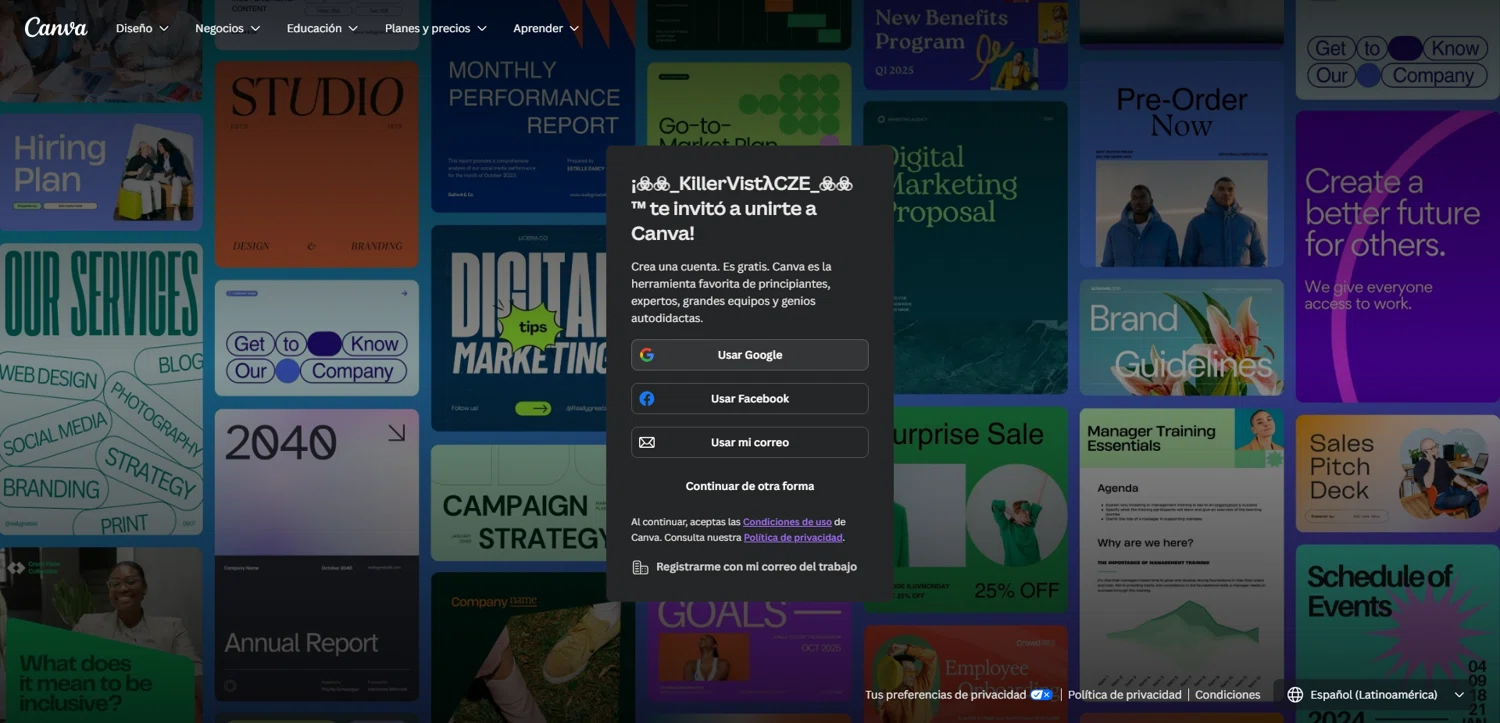1500x723 pixels.
Task: Select the New Benefits Program thumbnail
Action: 966,45
